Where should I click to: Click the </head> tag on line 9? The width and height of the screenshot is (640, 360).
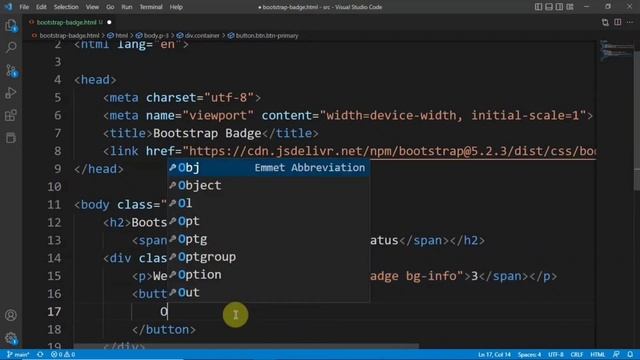98,169
